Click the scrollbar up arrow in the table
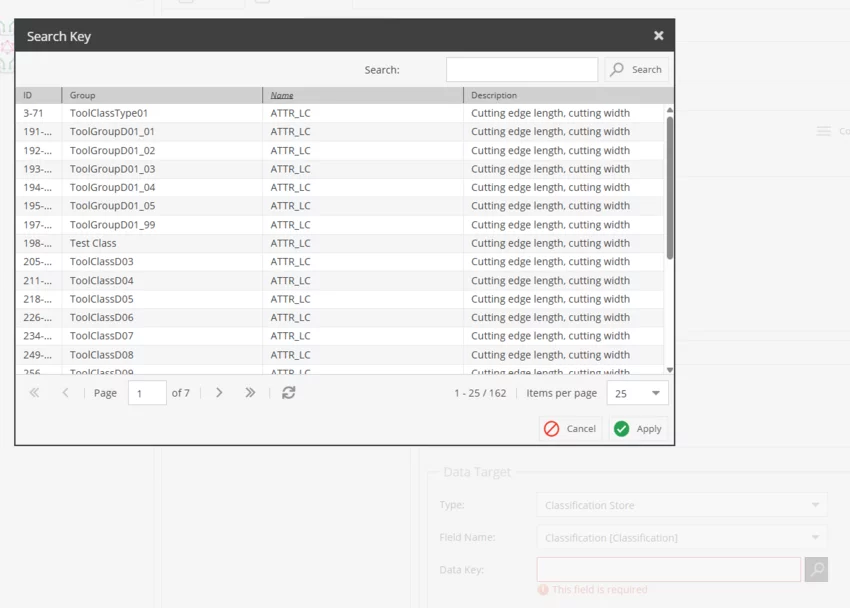The image size is (850, 608). pyautogui.click(x=669, y=110)
